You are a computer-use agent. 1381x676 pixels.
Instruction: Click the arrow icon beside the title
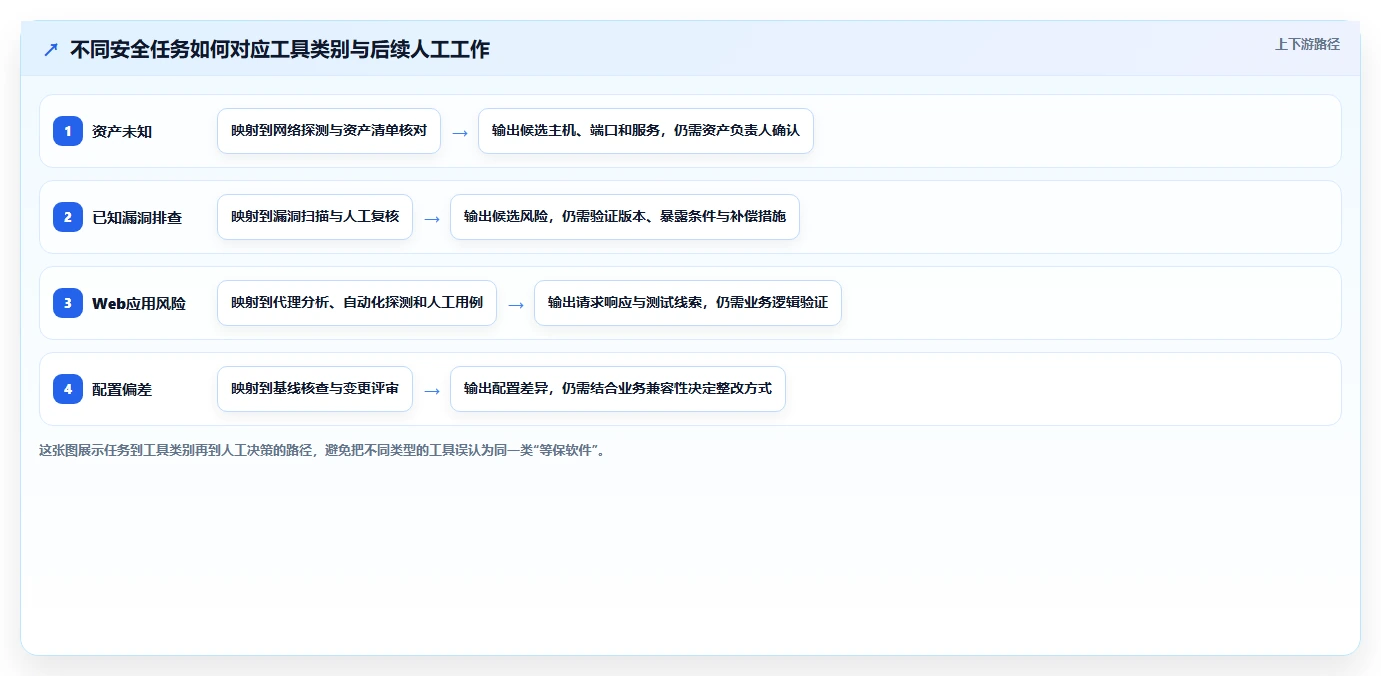point(51,49)
